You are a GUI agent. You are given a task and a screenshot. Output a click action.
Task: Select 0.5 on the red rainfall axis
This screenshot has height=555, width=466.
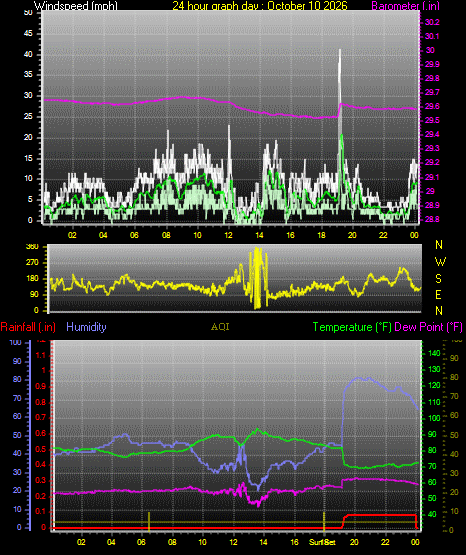pos(41,449)
